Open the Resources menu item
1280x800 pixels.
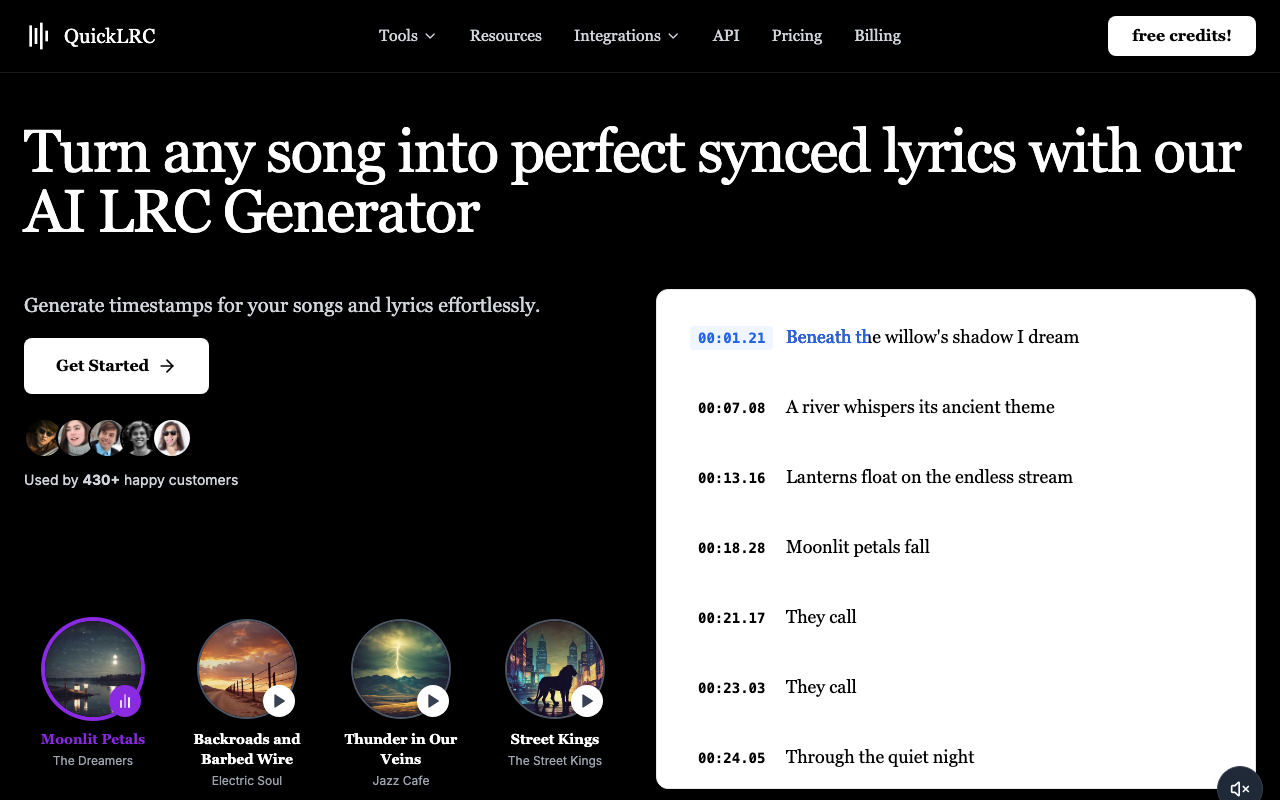click(506, 36)
